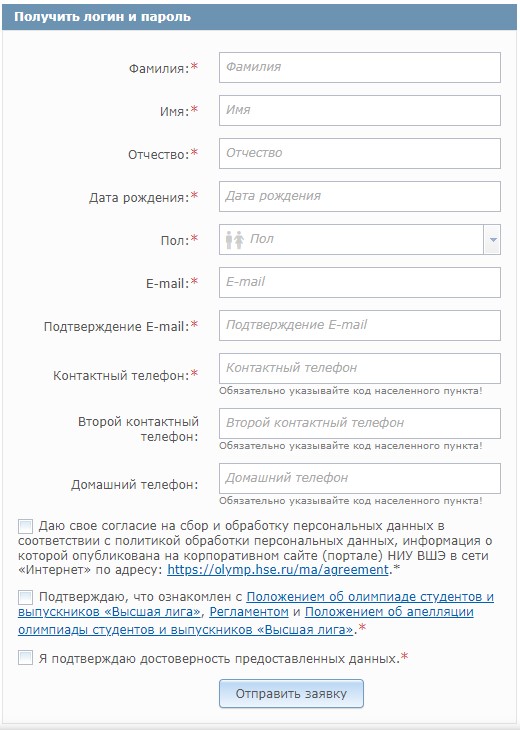
Task: Open the Регламентом link
Action: 249,612
